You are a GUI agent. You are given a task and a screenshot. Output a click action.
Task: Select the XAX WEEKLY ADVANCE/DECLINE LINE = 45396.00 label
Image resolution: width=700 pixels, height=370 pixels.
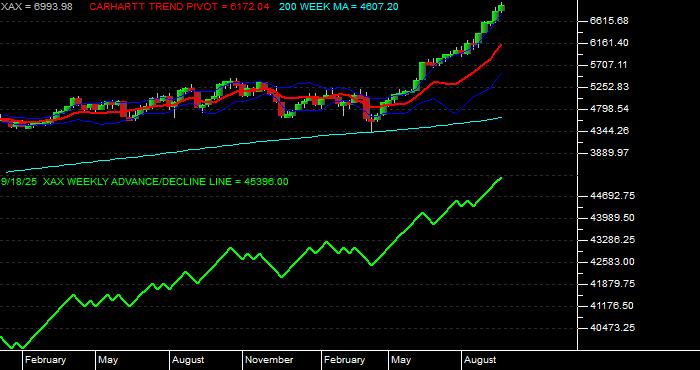[x=166, y=182]
